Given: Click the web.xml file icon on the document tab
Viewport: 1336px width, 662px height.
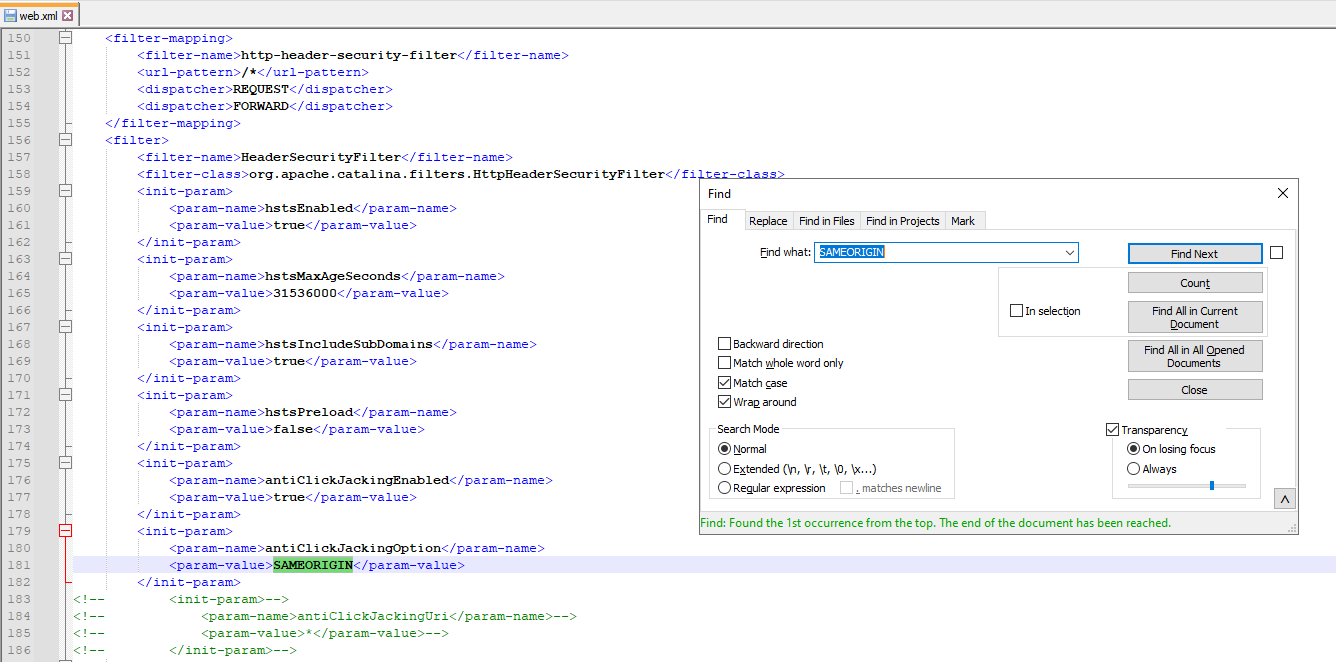Looking at the screenshot, I should (10, 16).
